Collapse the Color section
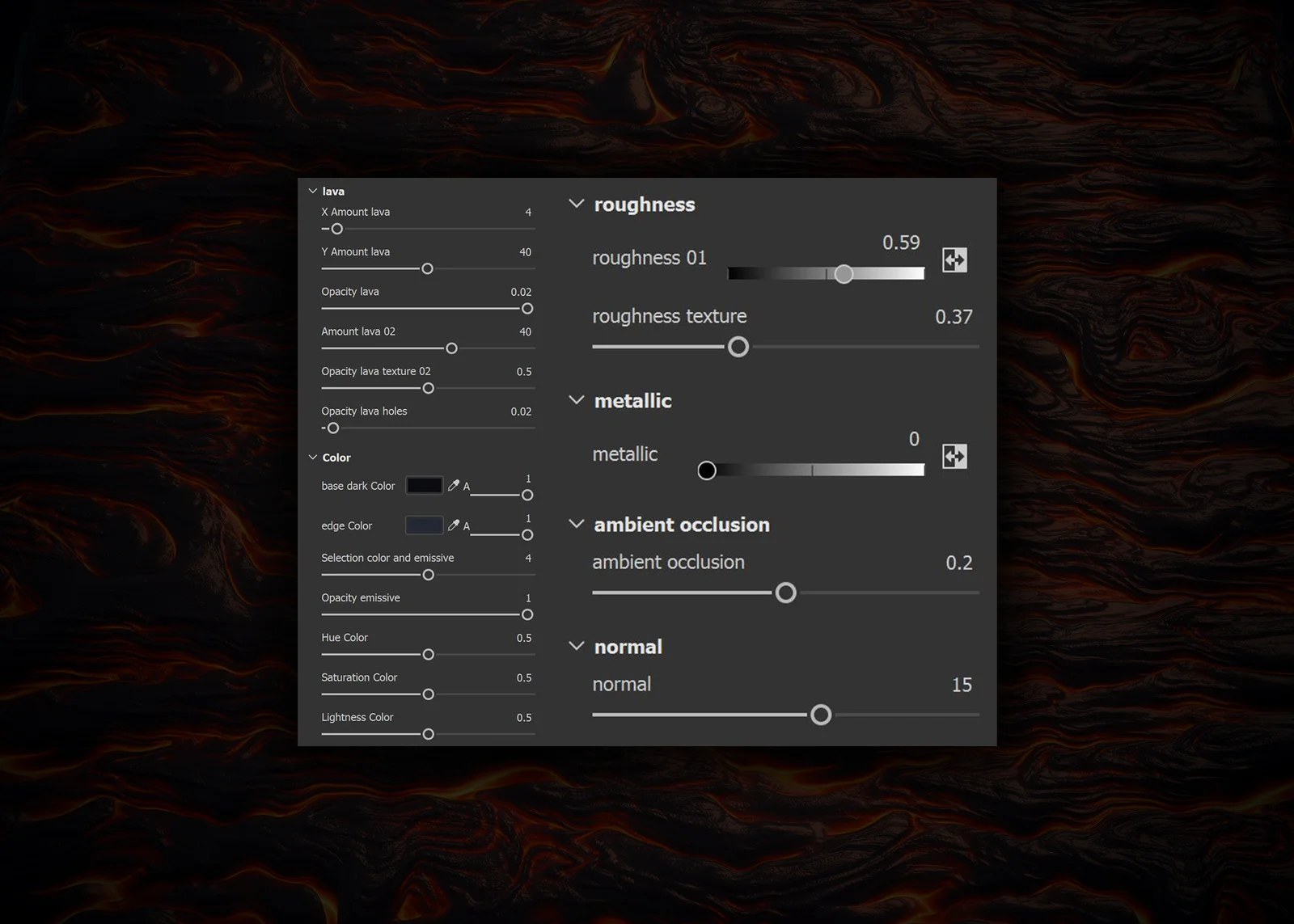This screenshot has width=1294, height=924. pyautogui.click(x=313, y=457)
